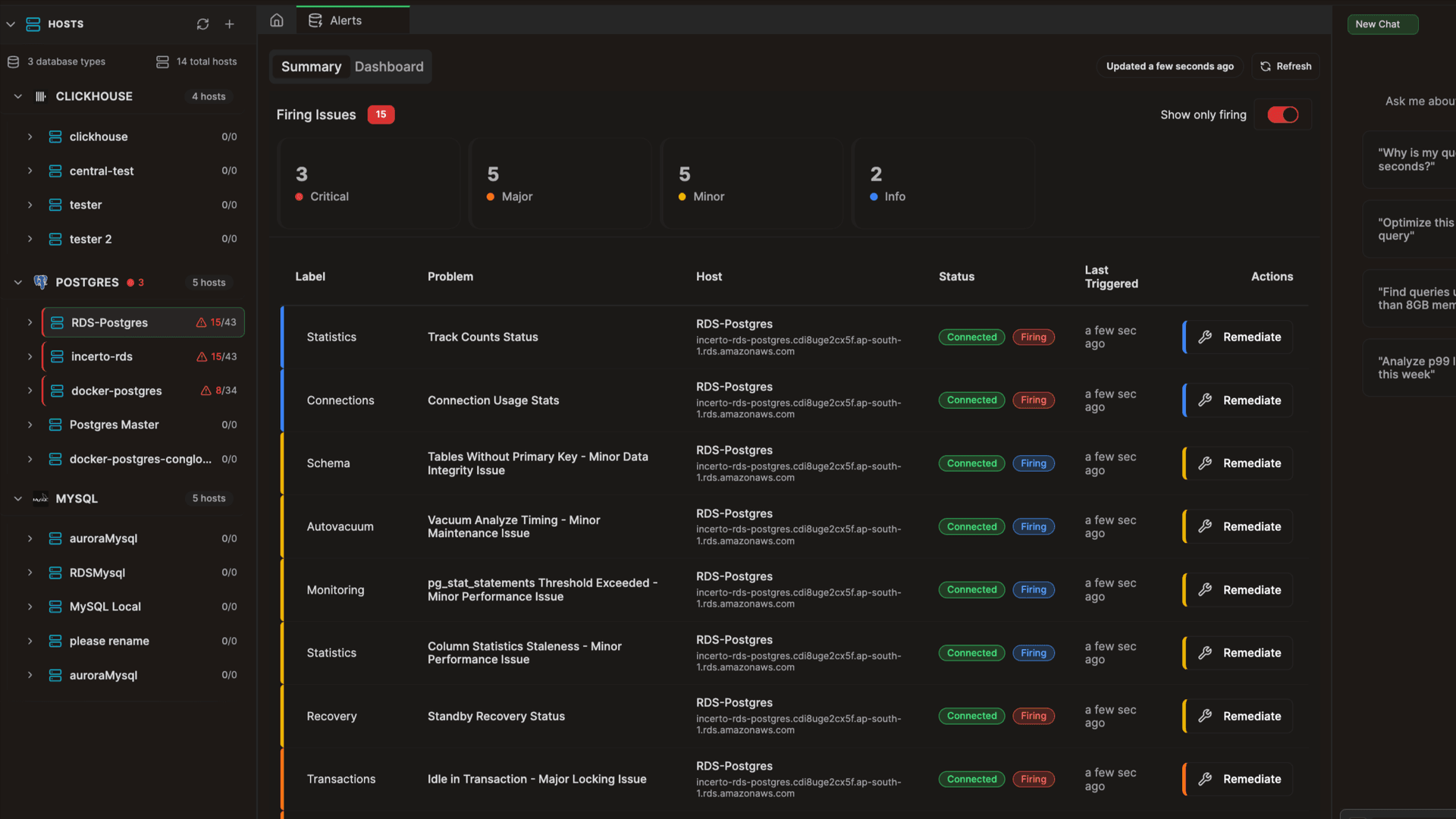1456x819 pixels.
Task: Click Connected badge in Vacuum Analyze Timing row
Action: [x=971, y=526]
